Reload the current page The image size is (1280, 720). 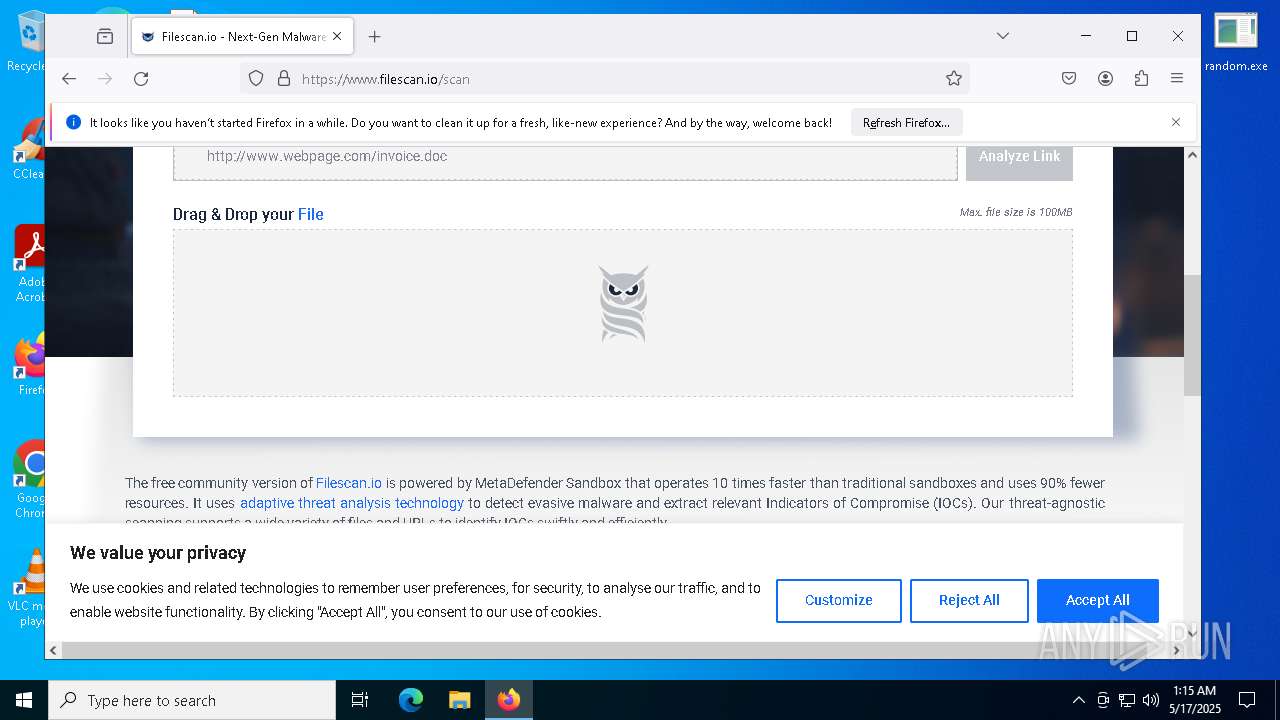[141, 78]
